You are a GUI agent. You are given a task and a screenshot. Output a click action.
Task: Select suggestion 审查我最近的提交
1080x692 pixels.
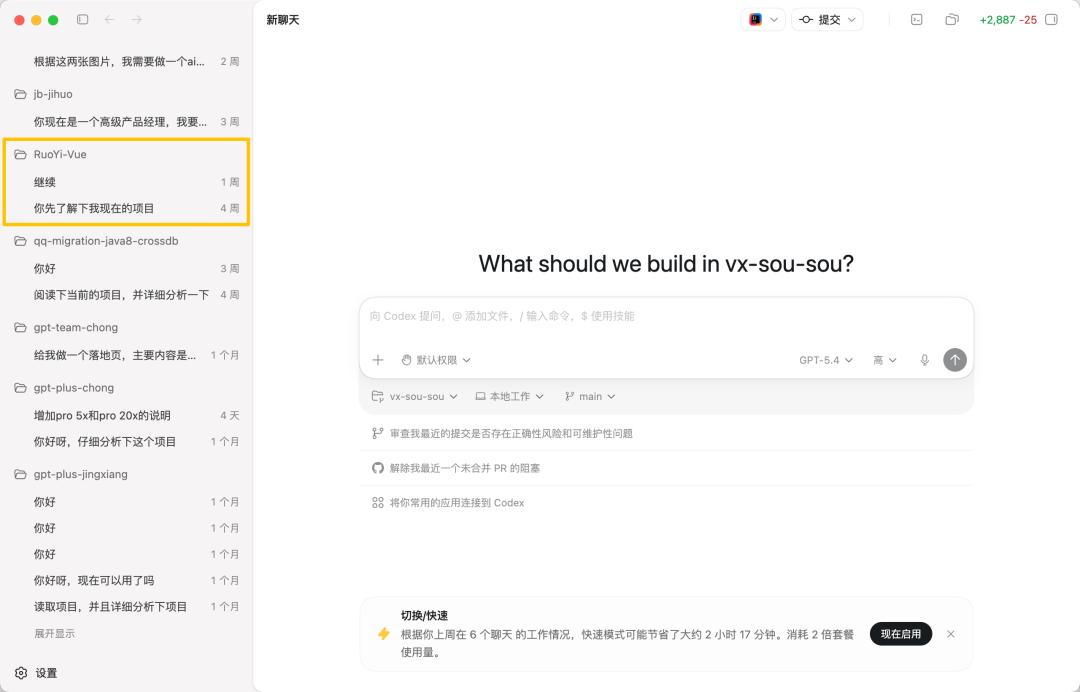pos(666,434)
